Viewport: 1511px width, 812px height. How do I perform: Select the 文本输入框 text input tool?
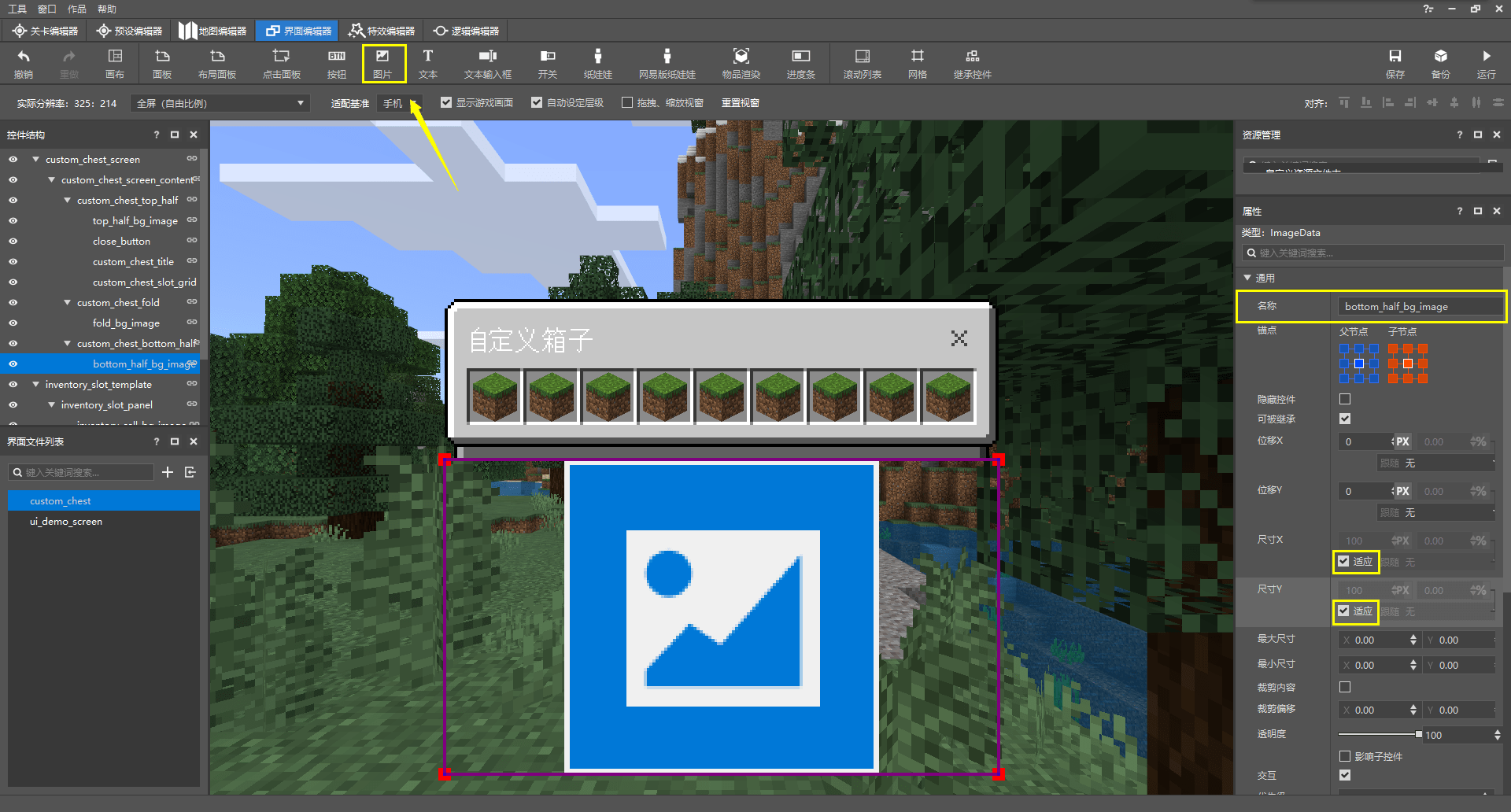click(488, 64)
